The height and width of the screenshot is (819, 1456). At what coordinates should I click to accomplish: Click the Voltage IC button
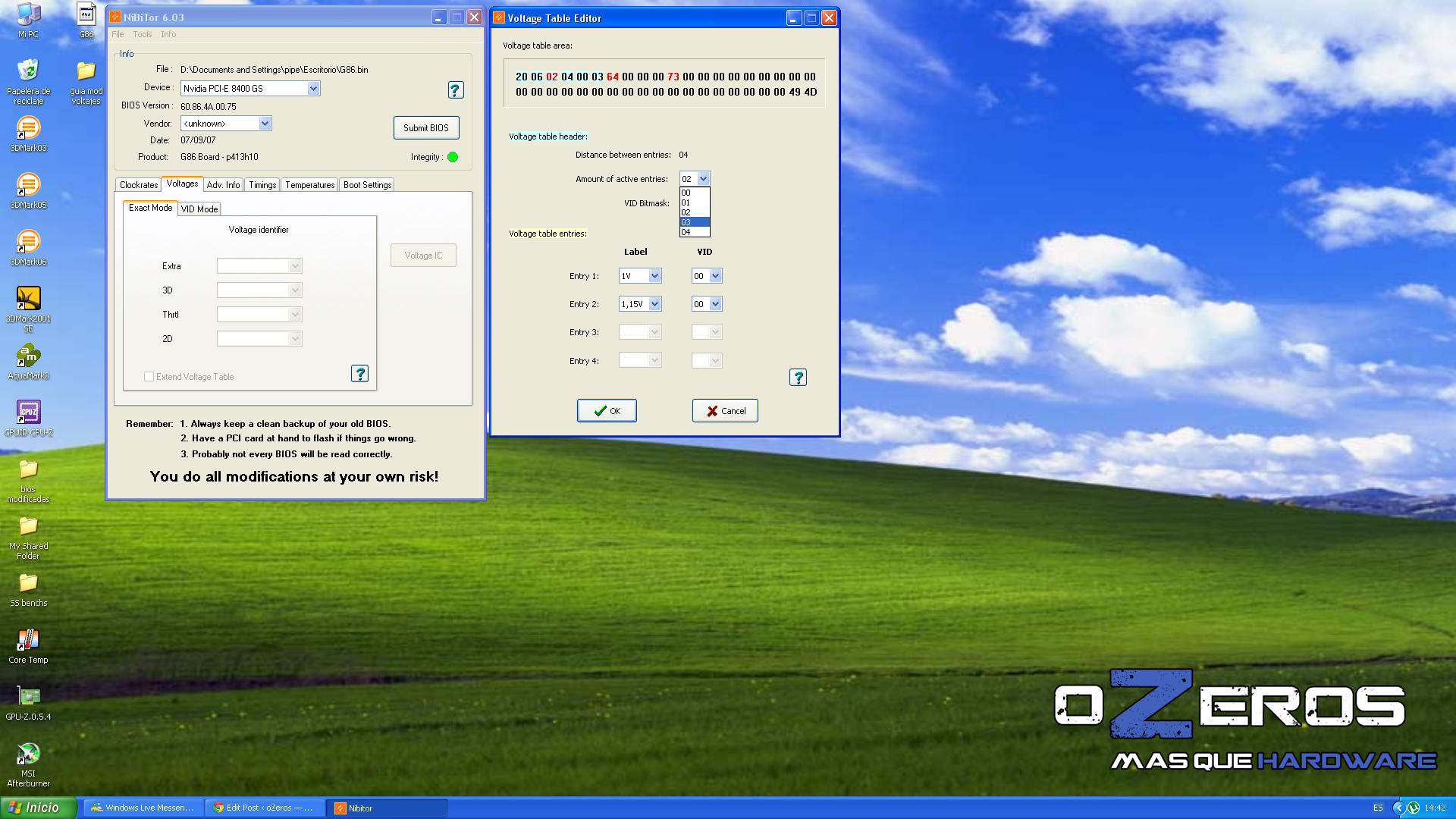pyautogui.click(x=423, y=256)
